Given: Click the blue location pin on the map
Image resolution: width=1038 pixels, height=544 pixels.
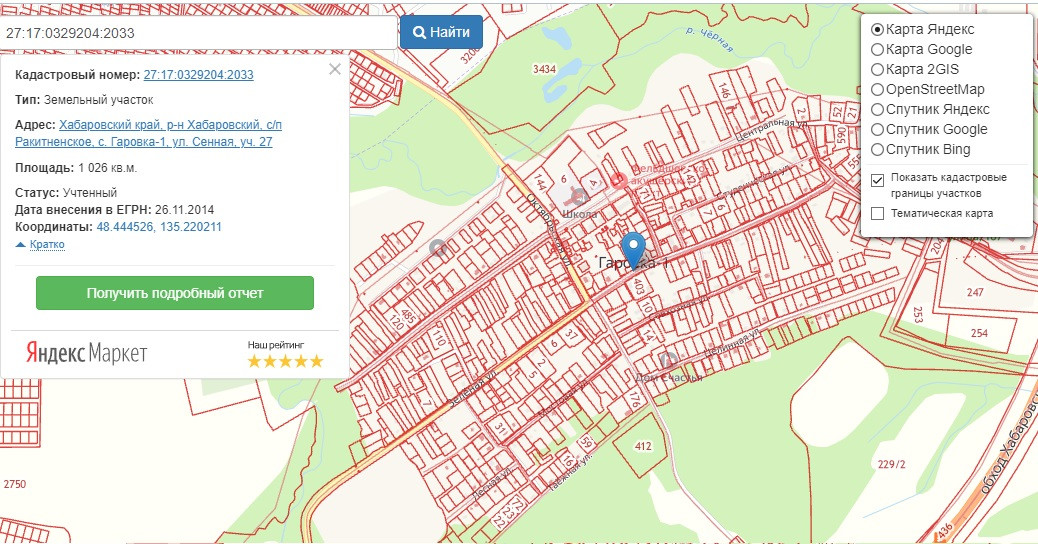Looking at the screenshot, I should tap(634, 250).
